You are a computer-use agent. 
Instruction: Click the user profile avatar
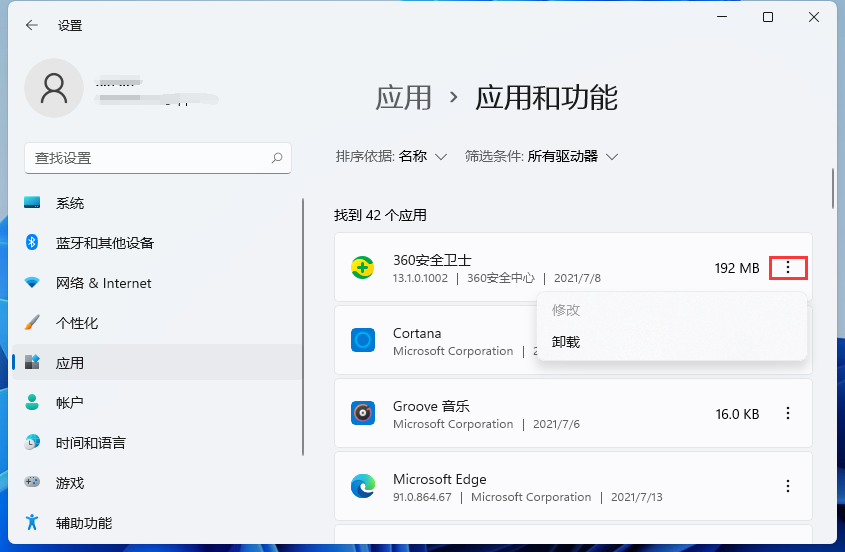[54, 88]
